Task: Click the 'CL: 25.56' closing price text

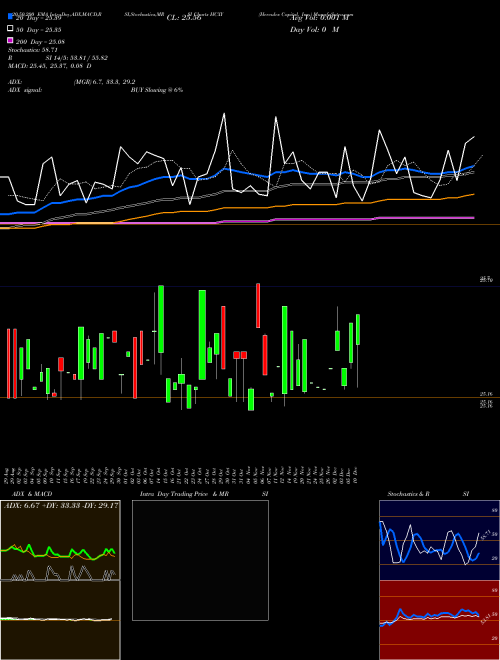Action: [184, 18]
